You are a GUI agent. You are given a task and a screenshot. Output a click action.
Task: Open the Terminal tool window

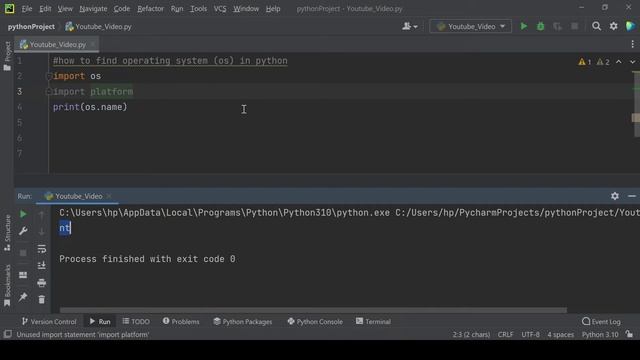tap(373, 322)
